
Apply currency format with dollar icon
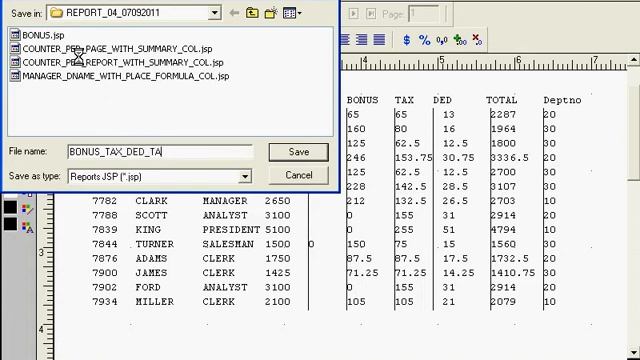pos(407,40)
